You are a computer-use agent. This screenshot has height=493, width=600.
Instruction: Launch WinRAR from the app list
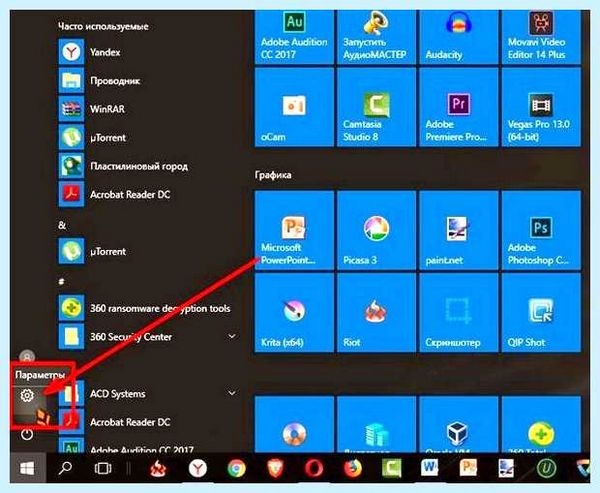pos(149,109)
